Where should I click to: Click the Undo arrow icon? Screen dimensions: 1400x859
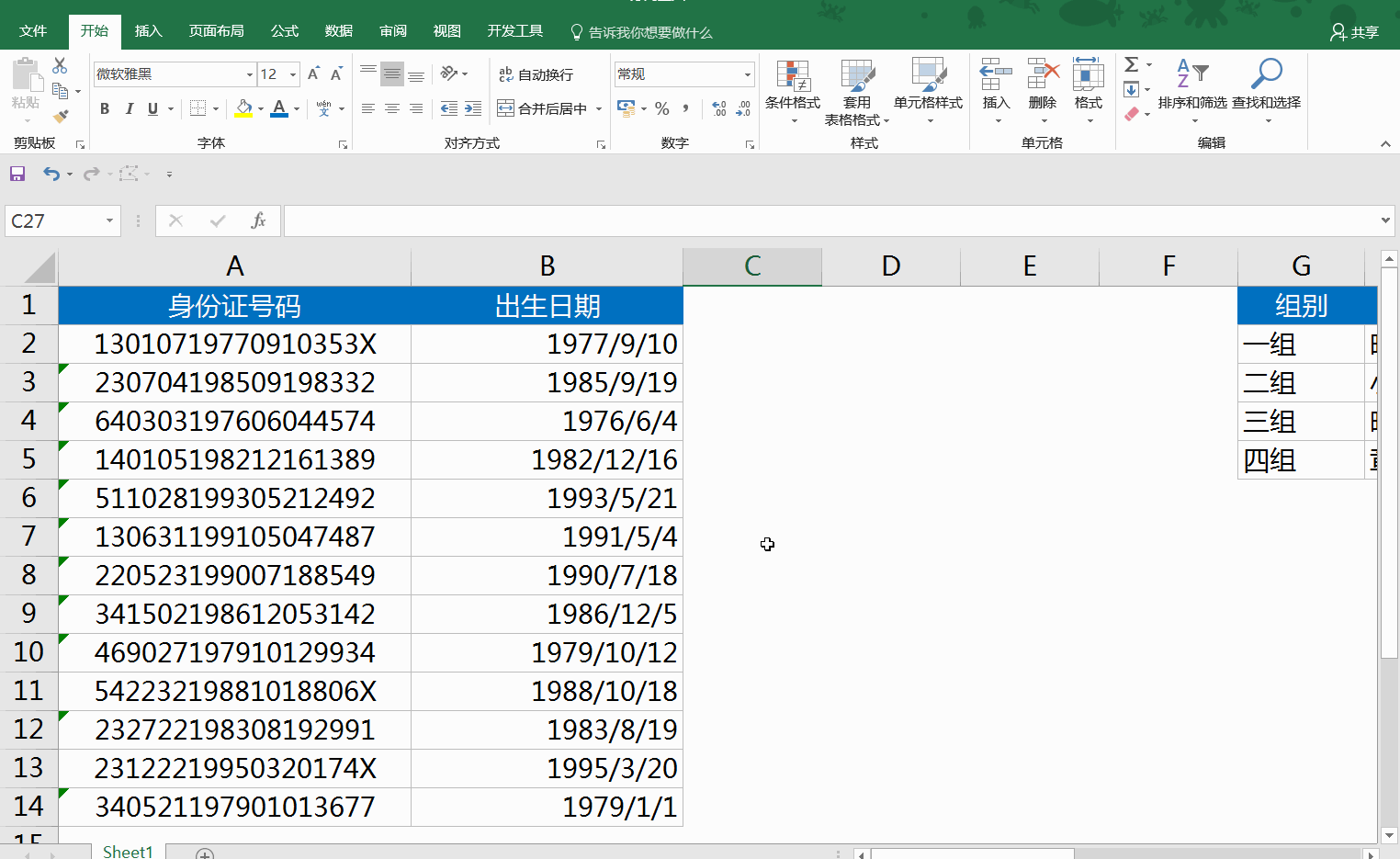click(x=51, y=174)
